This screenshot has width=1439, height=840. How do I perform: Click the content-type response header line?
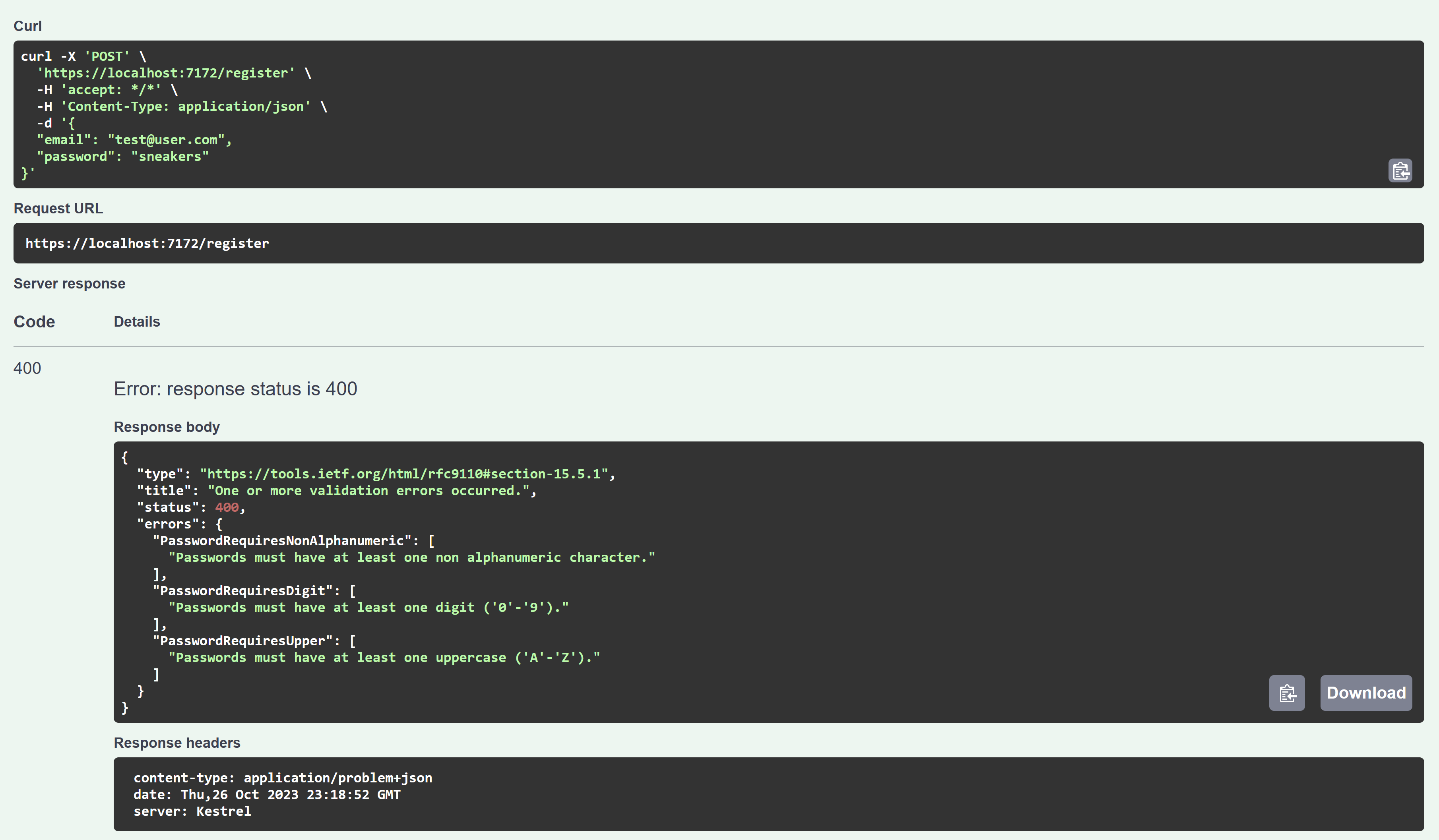click(x=283, y=778)
